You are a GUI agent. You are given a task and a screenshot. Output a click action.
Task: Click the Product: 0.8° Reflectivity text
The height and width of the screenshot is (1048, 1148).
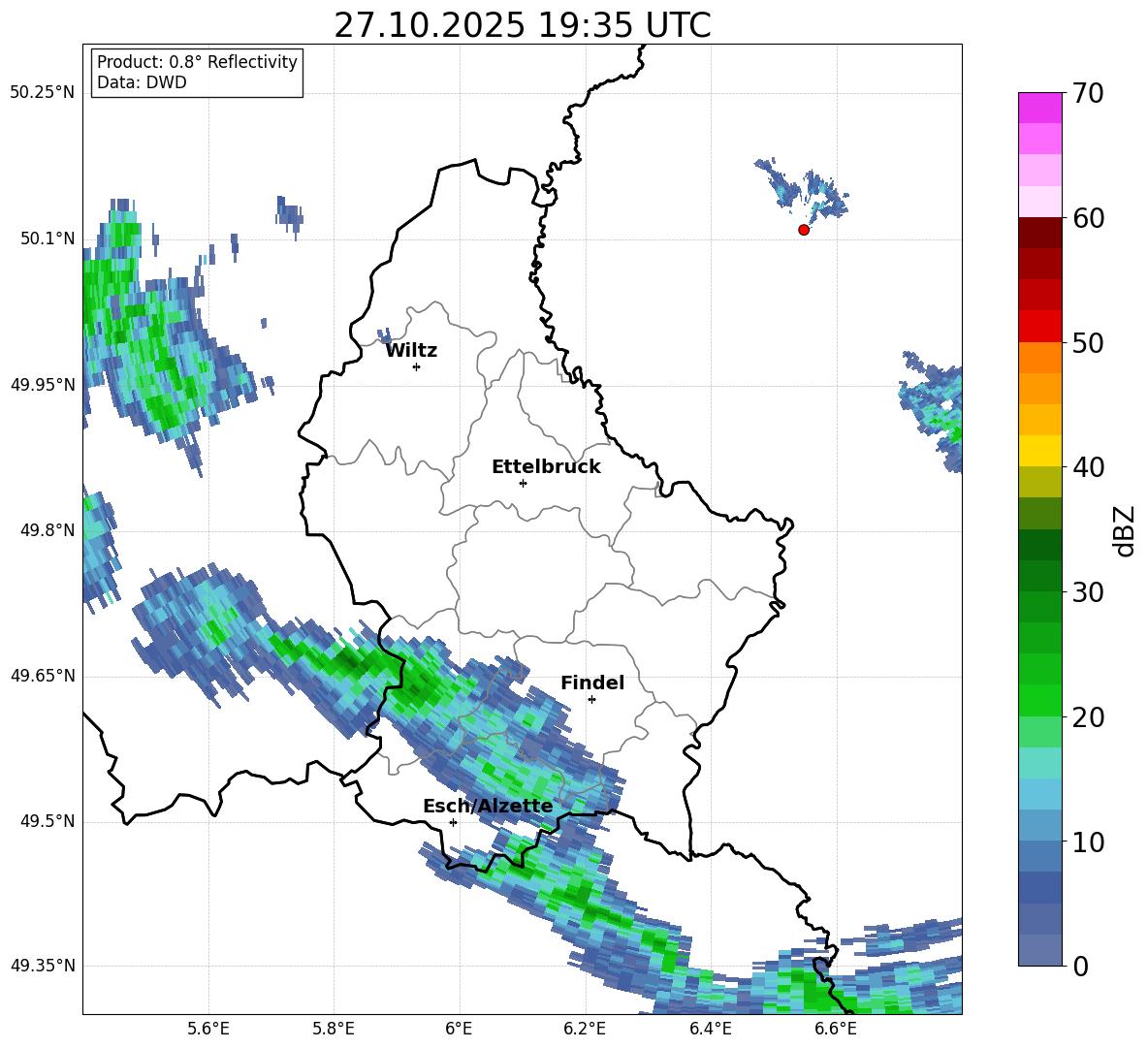(x=197, y=62)
